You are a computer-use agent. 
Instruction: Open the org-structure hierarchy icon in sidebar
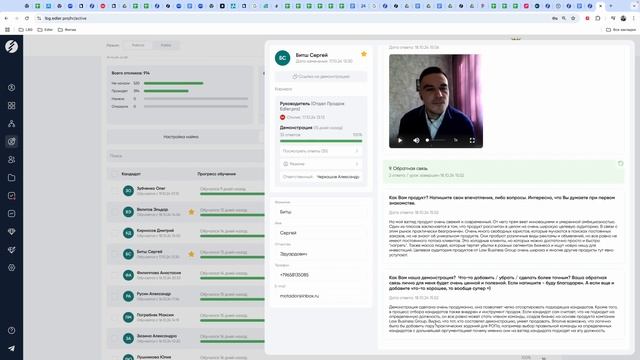click(11, 124)
